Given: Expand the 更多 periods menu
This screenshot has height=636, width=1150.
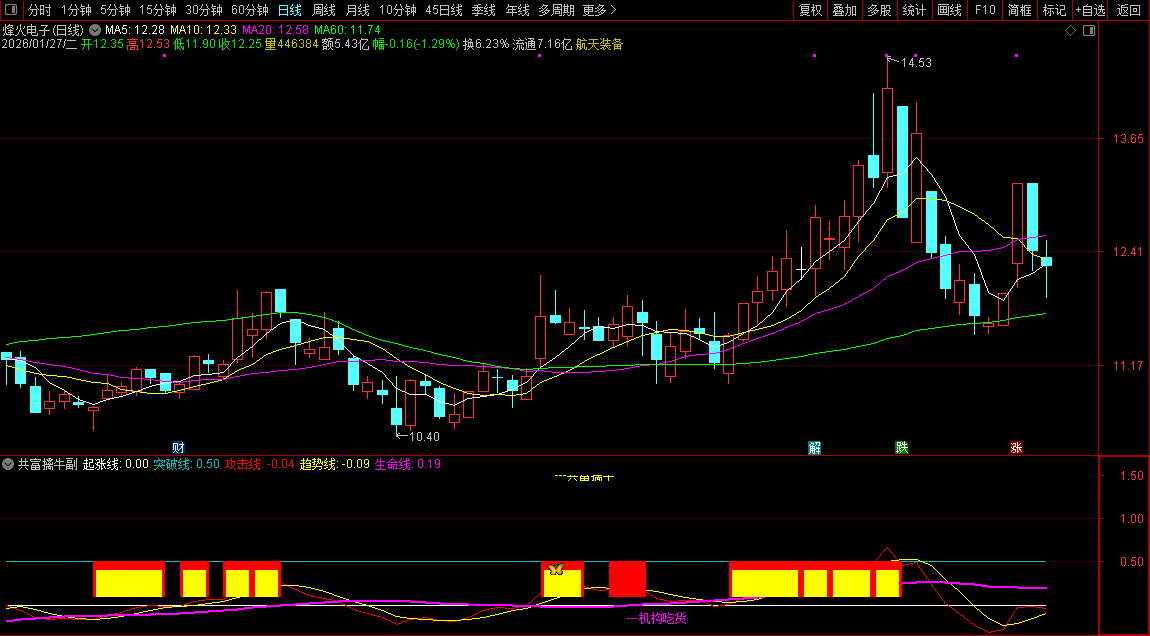Looking at the screenshot, I should (x=599, y=10).
